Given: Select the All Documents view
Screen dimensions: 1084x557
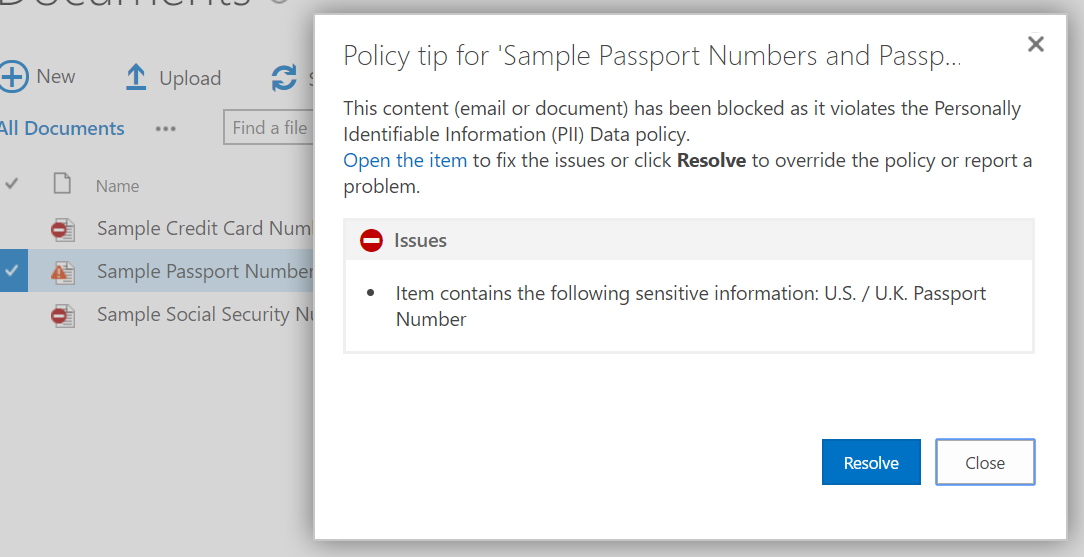Looking at the screenshot, I should pos(62,129).
